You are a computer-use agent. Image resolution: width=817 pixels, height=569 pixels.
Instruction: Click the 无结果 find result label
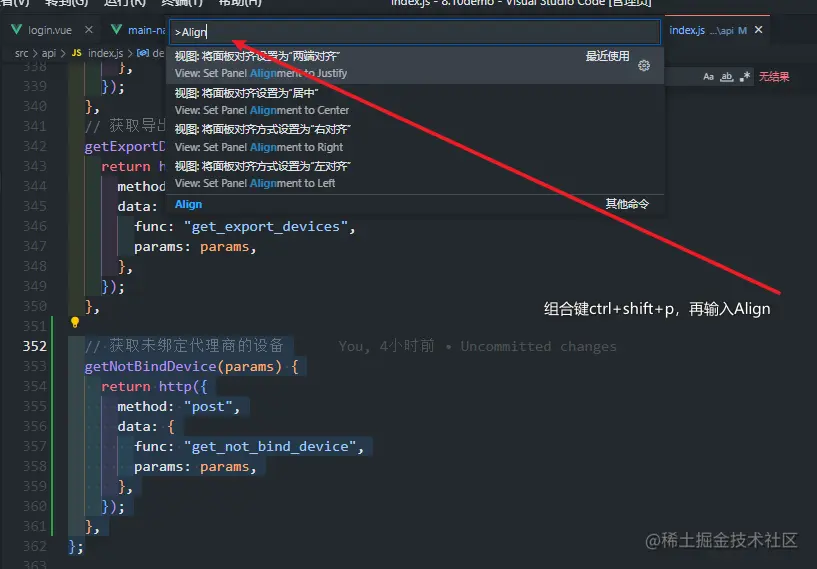coord(774,77)
